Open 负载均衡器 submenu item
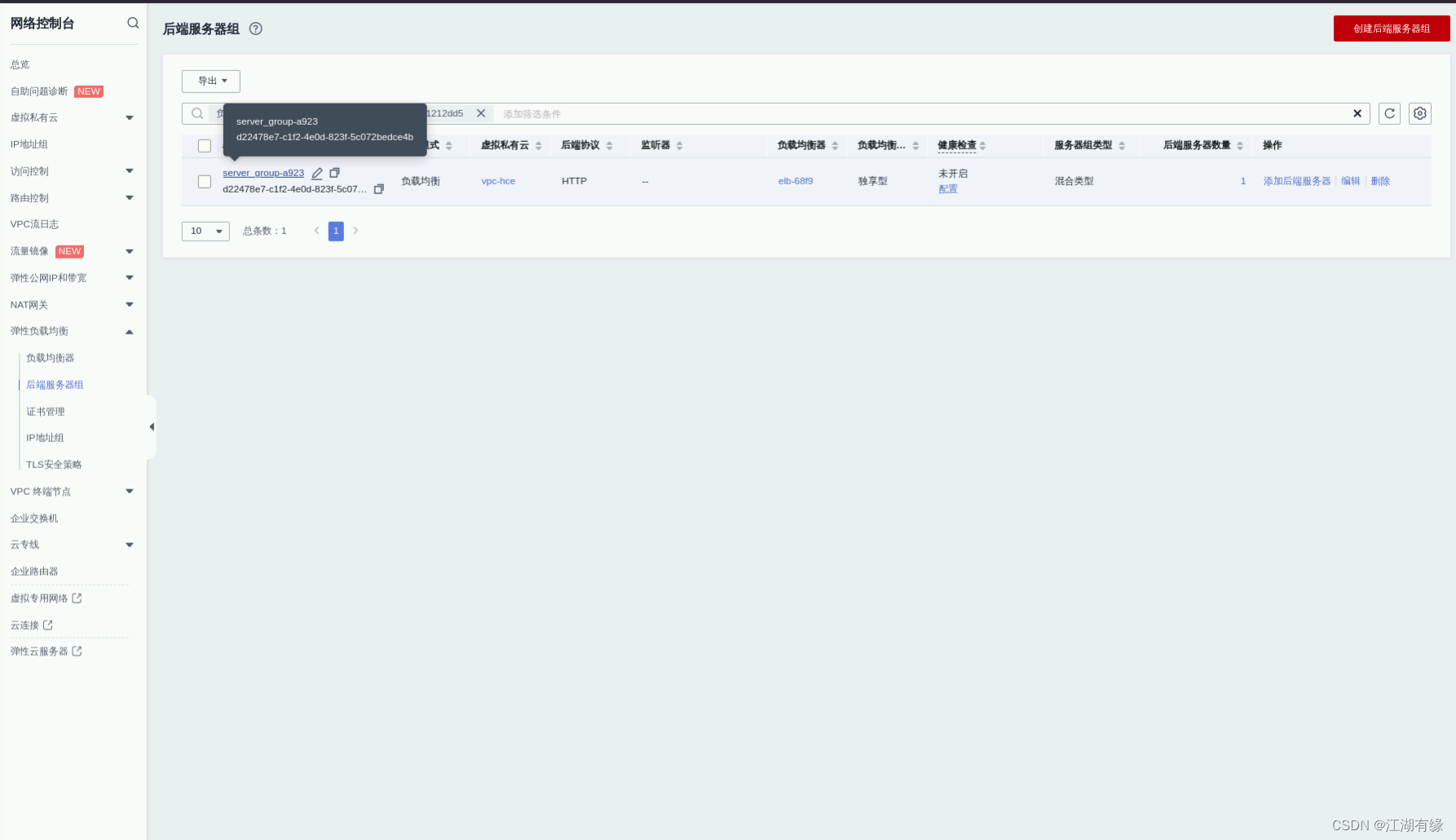This screenshot has height=840, width=1456. click(x=50, y=358)
